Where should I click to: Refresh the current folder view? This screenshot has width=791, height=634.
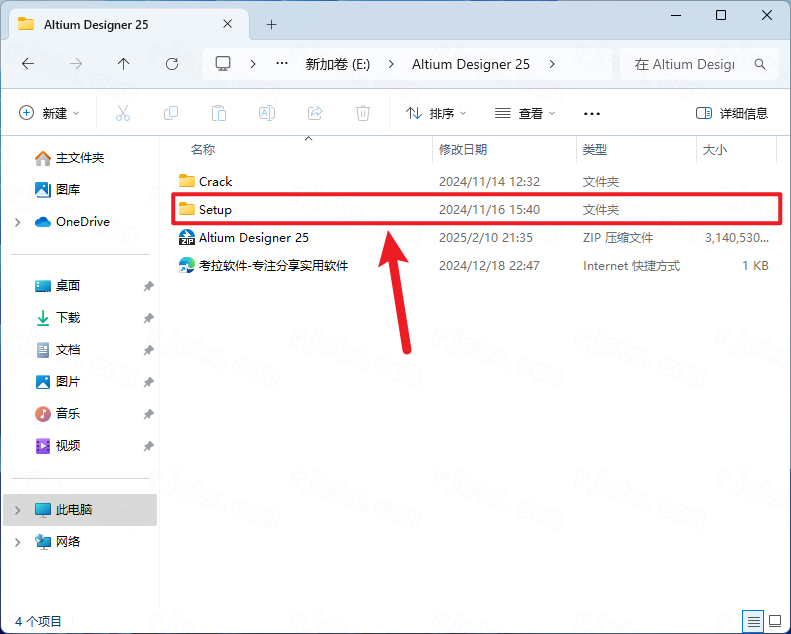coord(171,64)
